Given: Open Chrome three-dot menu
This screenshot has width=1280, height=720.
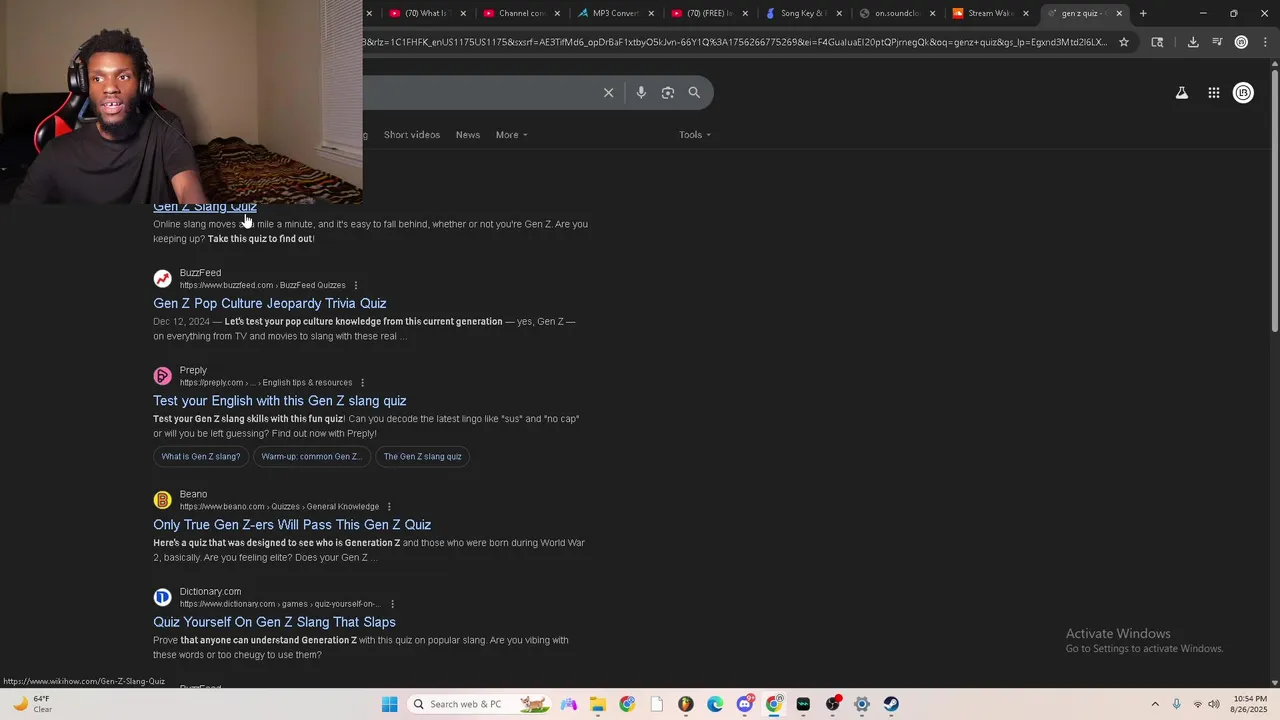Looking at the screenshot, I should pyautogui.click(x=1265, y=42).
